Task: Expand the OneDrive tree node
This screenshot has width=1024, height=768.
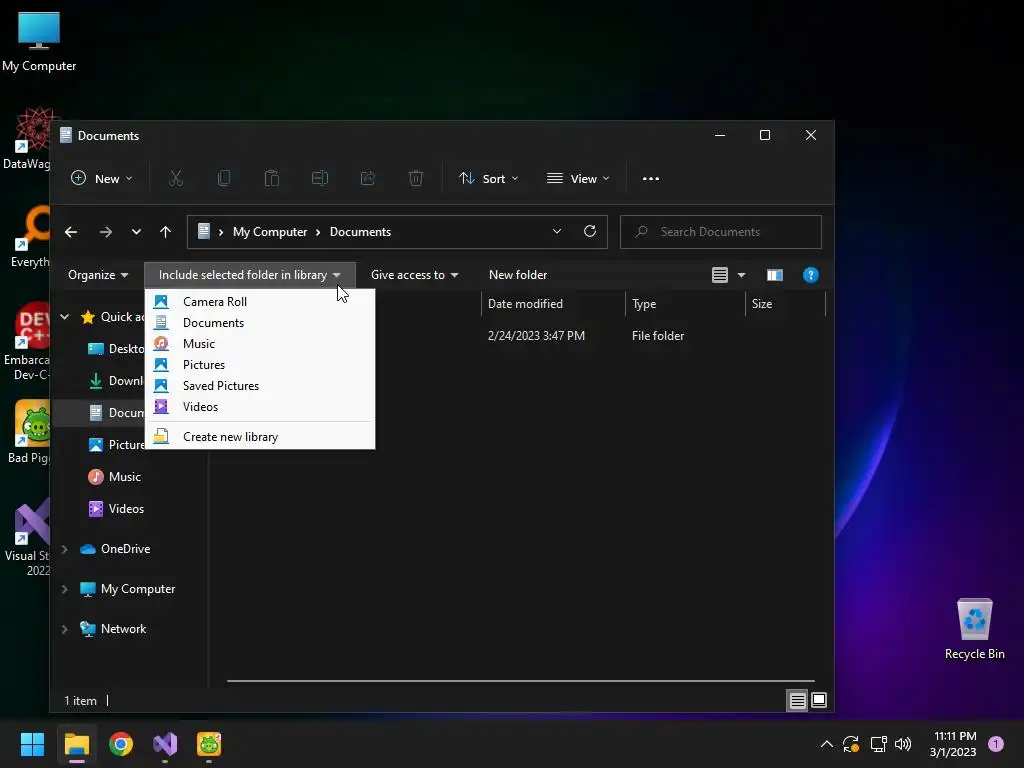Action: [x=65, y=549]
